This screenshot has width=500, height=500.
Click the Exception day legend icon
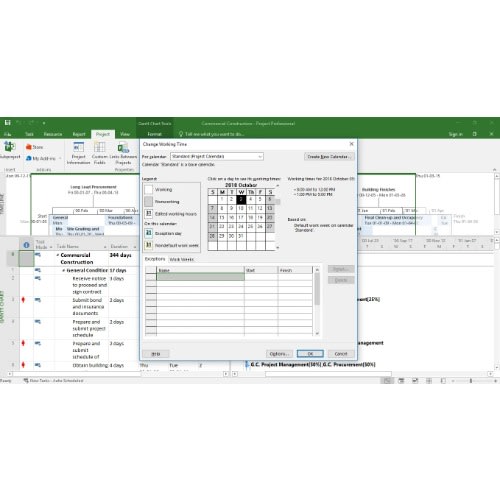(149, 233)
